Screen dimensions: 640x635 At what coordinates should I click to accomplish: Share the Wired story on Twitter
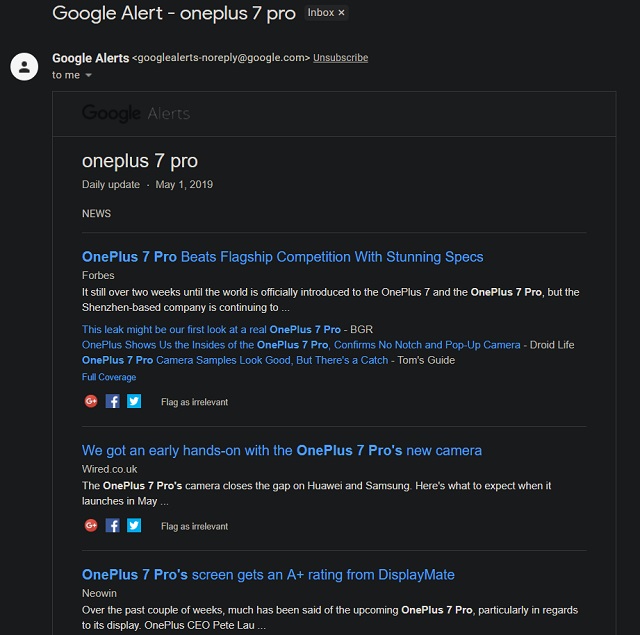pyautogui.click(x=134, y=525)
